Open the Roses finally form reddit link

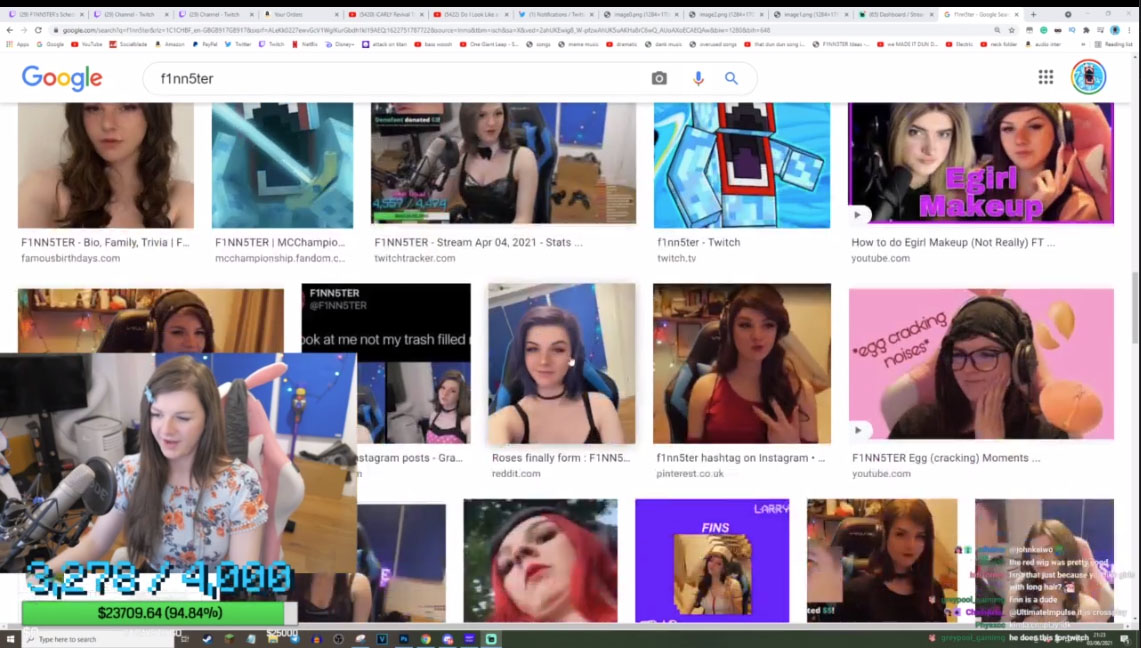[x=561, y=457]
